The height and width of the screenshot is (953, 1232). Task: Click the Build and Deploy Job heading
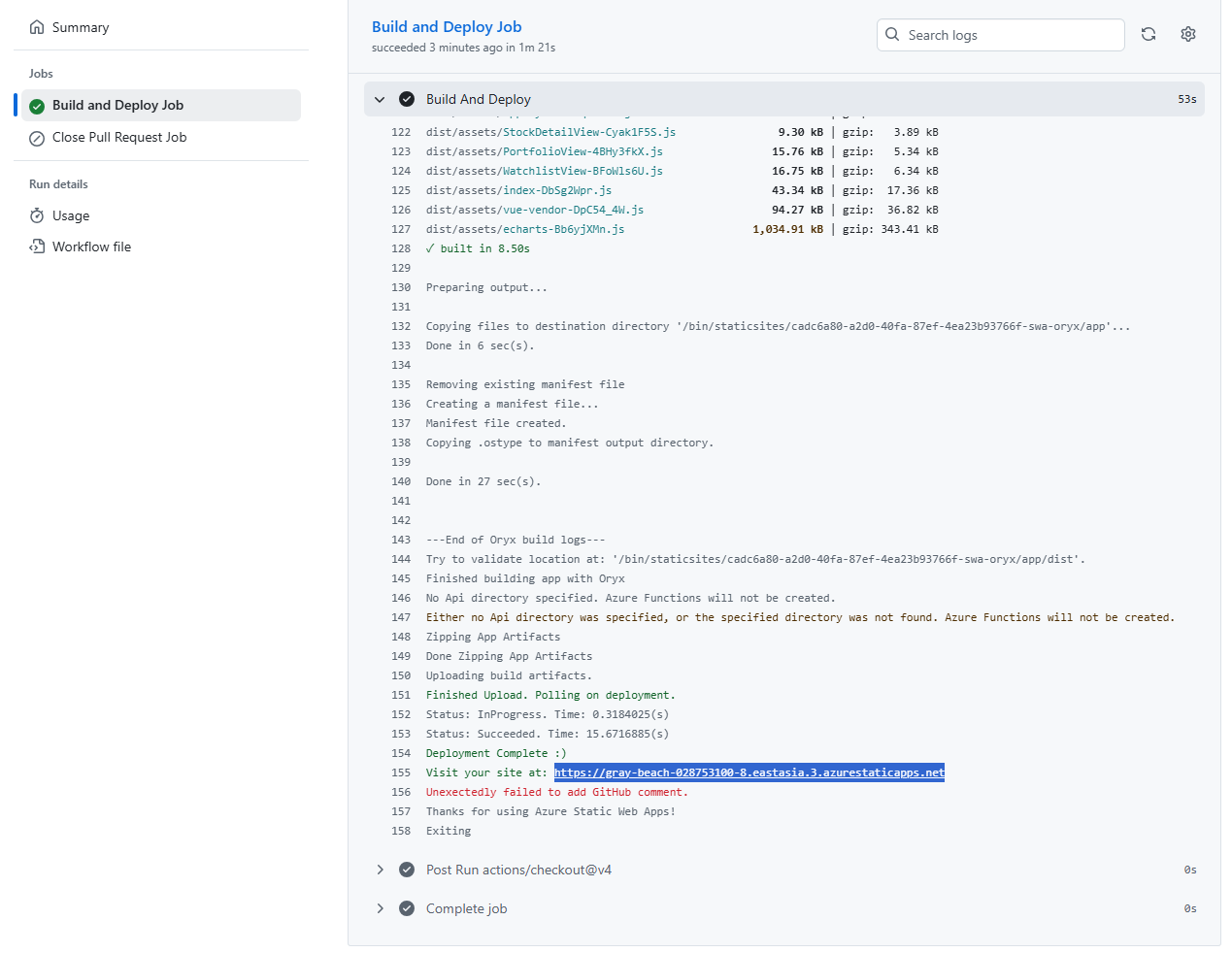click(447, 27)
